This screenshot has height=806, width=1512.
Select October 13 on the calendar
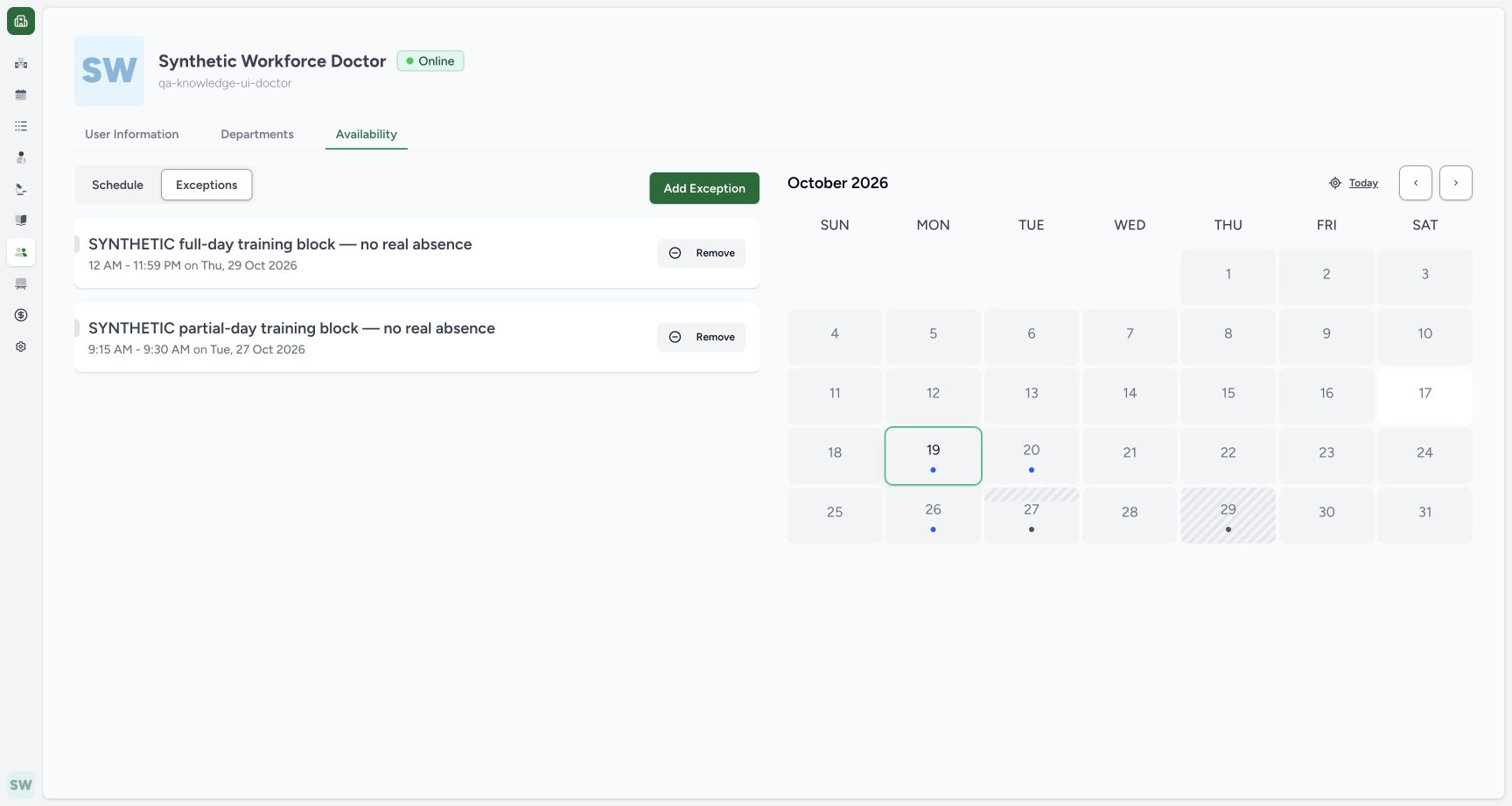click(x=1032, y=396)
